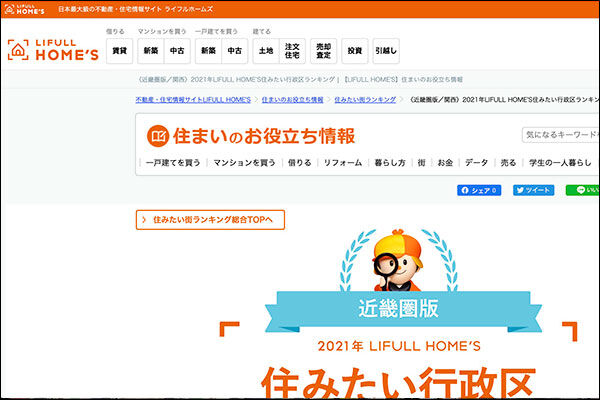
Task: Open お金 category tab
Action: point(445,163)
